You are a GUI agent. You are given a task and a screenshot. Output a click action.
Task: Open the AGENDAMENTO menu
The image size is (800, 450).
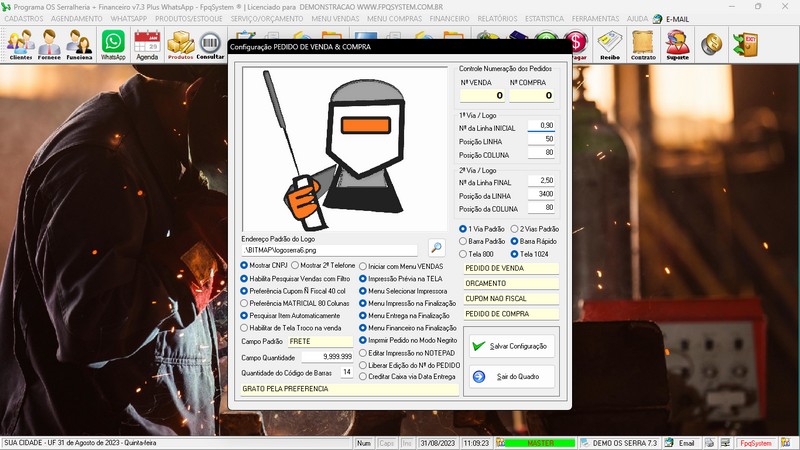click(77, 18)
